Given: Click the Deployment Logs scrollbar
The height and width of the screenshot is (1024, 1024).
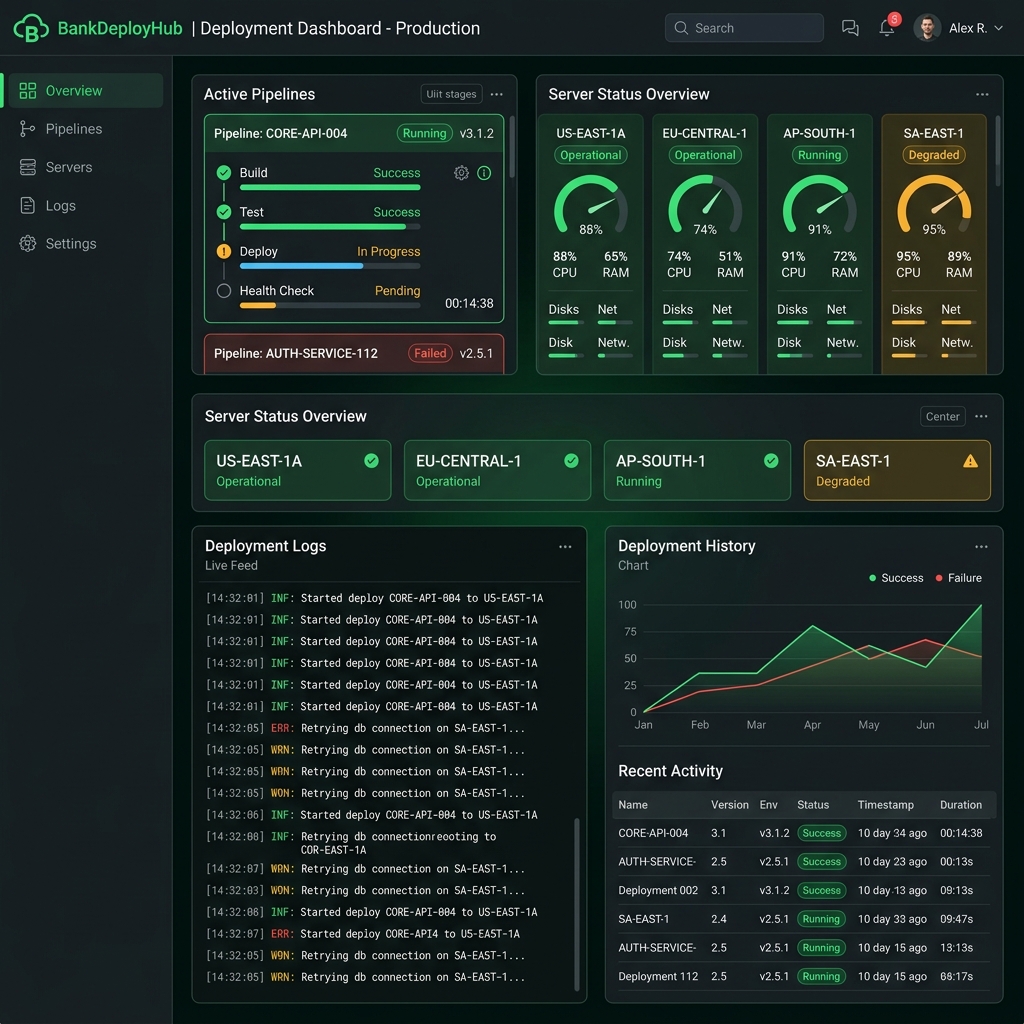Looking at the screenshot, I should [577, 904].
